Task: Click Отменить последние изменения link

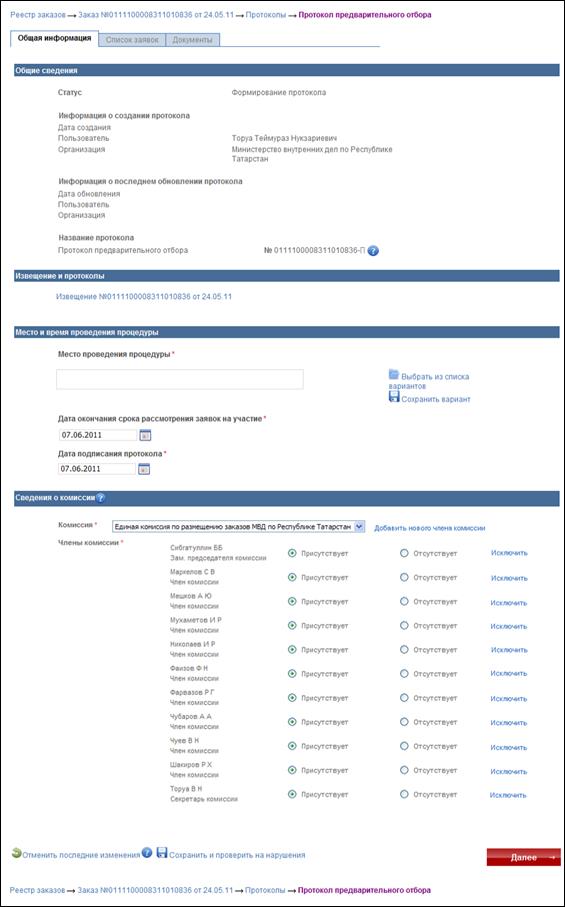Action: [x=81, y=855]
